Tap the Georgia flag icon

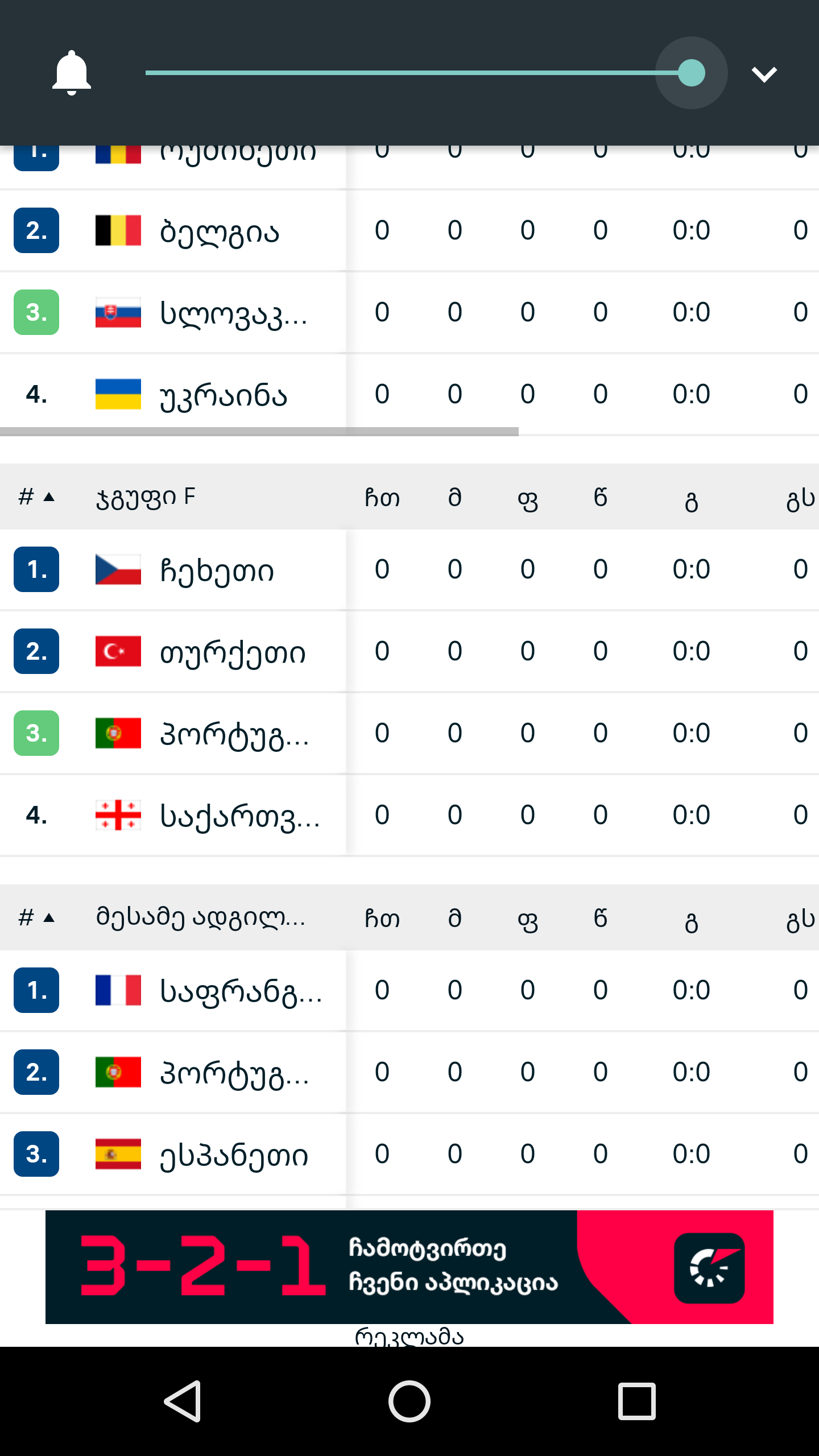[x=118, y=815]
